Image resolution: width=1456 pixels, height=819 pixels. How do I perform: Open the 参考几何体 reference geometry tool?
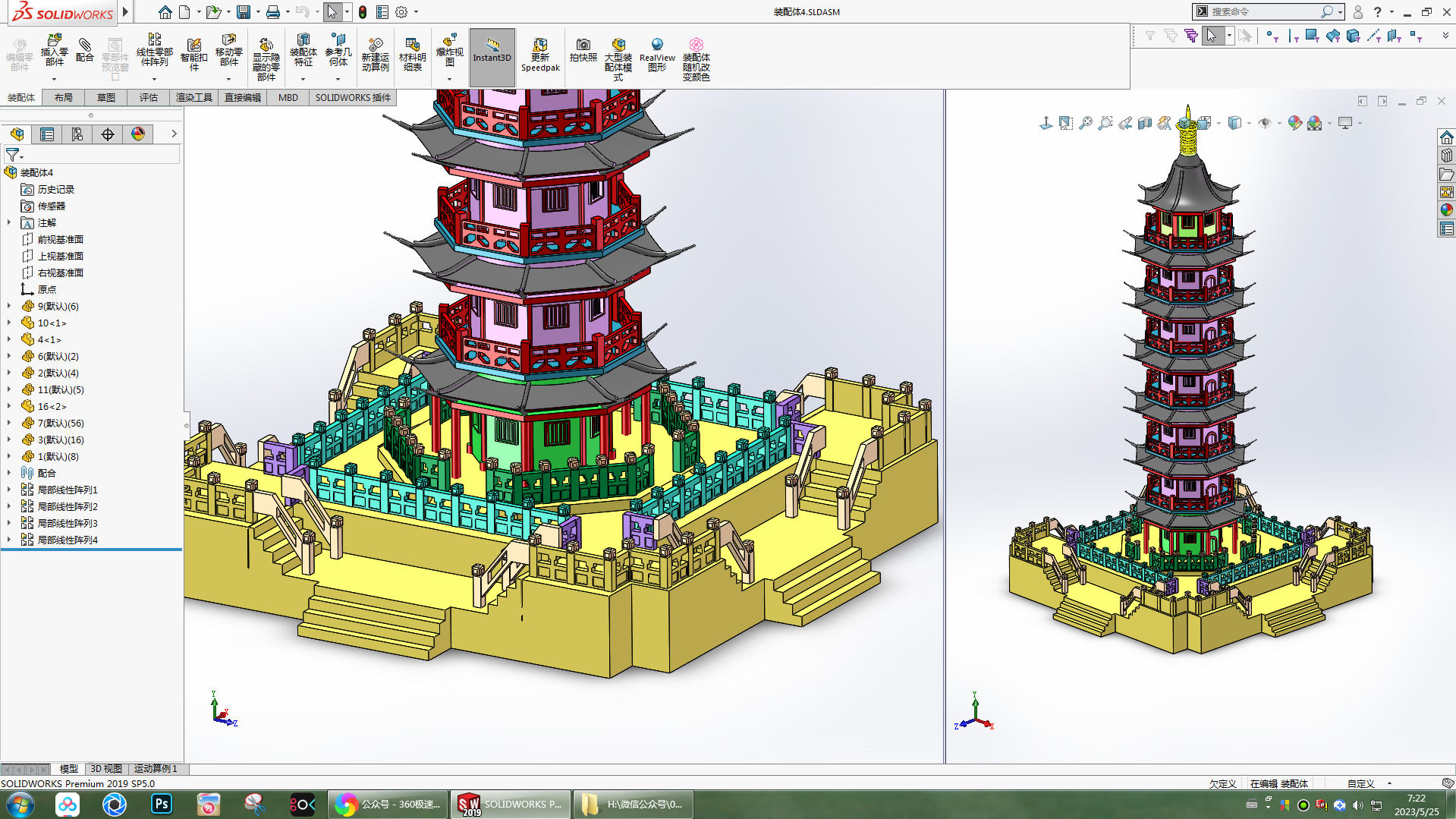[x=338, y=50]
